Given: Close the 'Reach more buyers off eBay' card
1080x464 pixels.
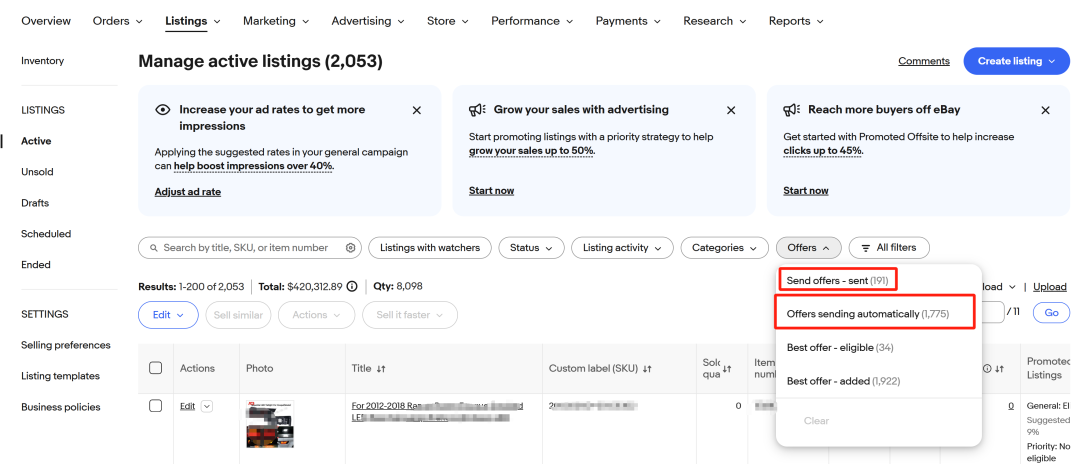Looking at the screenshot, I should pos(1045,110).
